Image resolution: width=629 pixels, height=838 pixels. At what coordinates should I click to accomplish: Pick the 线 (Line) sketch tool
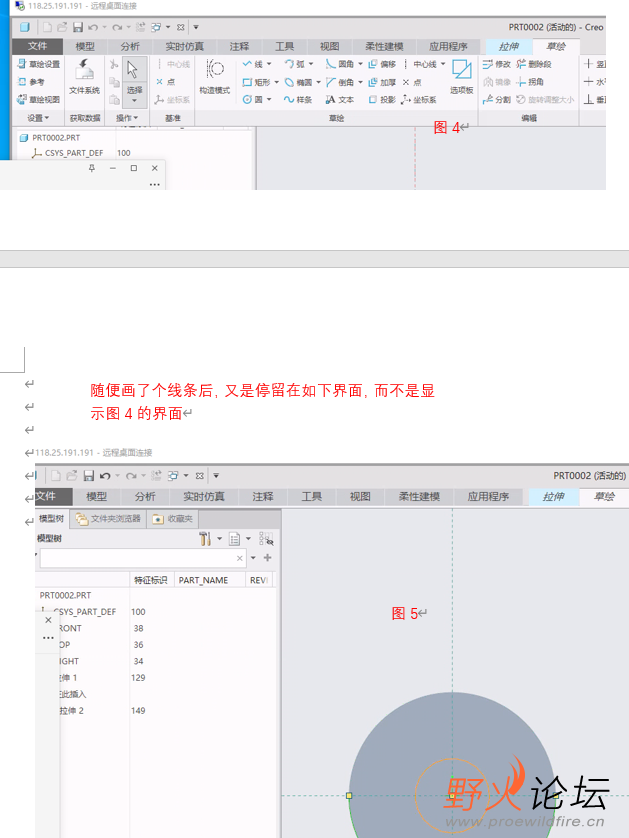coord(253,64)
